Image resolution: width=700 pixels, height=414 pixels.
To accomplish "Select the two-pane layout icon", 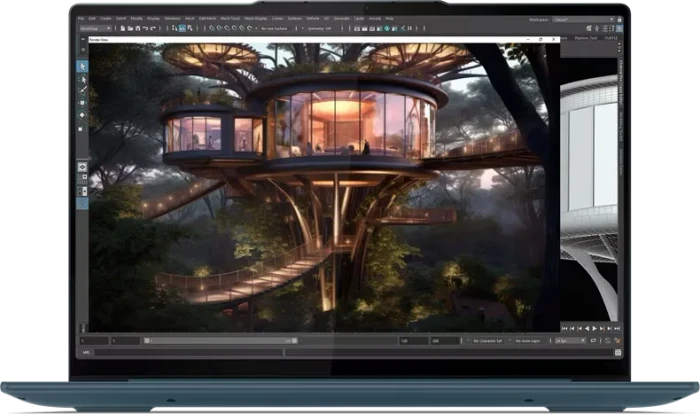I will (x=82, y=191).
